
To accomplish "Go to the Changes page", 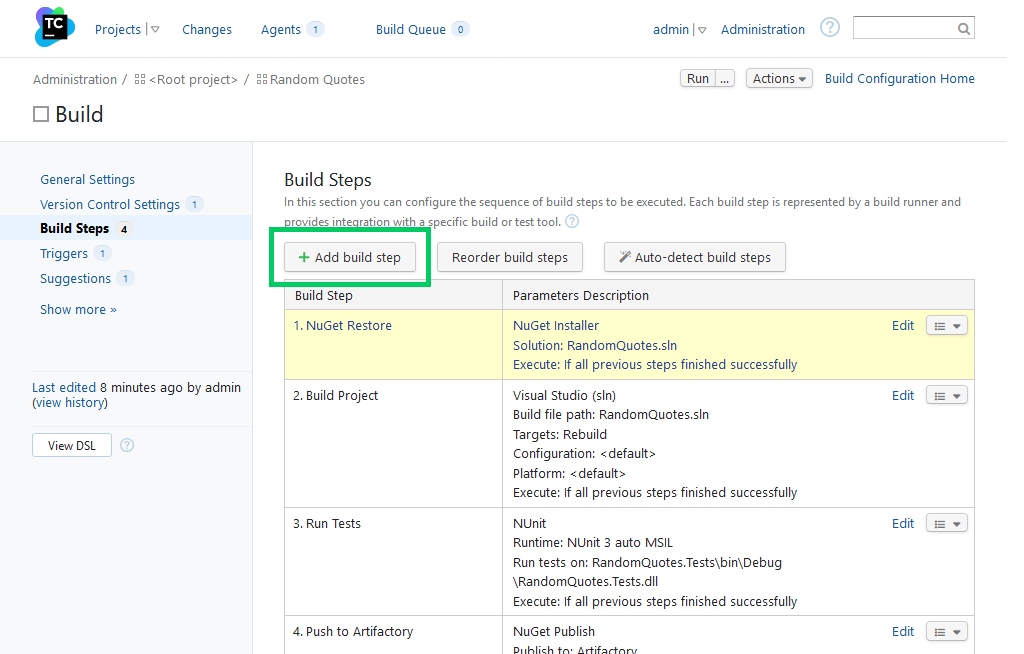I will (207, 29).
